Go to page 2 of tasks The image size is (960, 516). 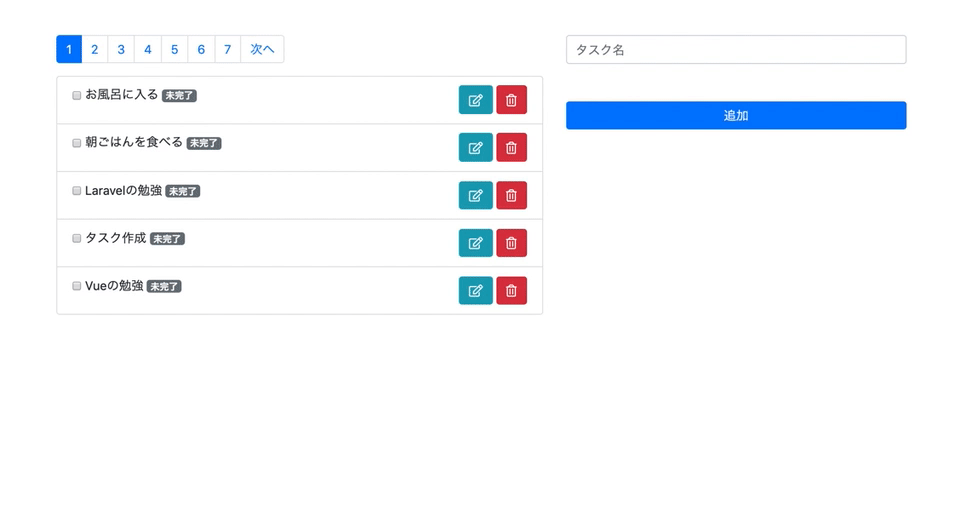click(x=95, y=49)
